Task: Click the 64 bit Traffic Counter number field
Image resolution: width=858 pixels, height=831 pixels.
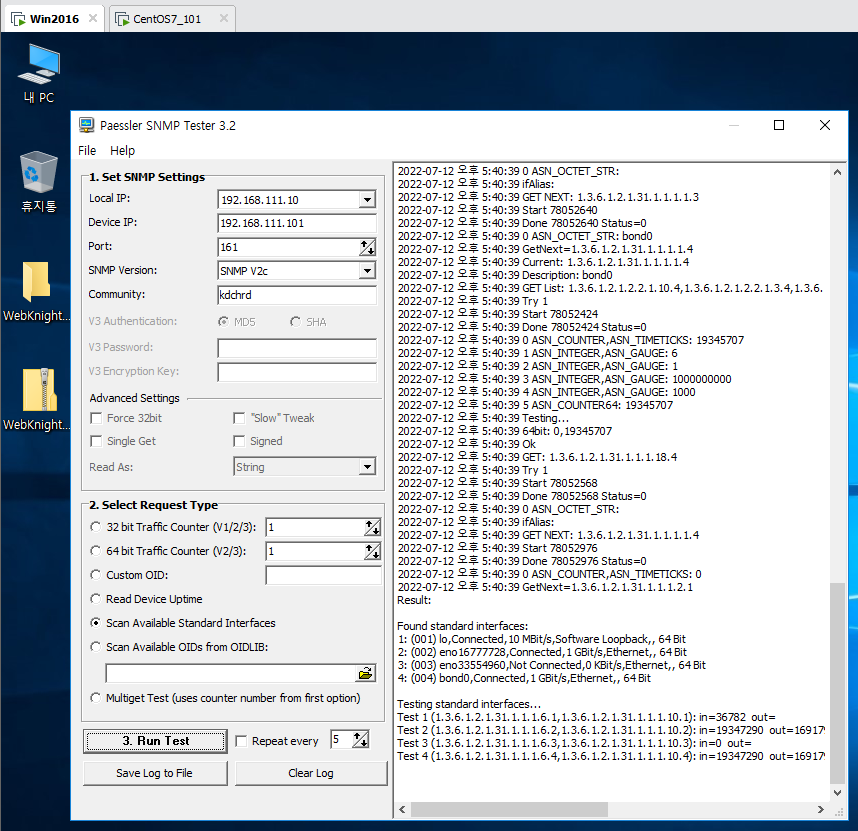Action: click(315, 551)
